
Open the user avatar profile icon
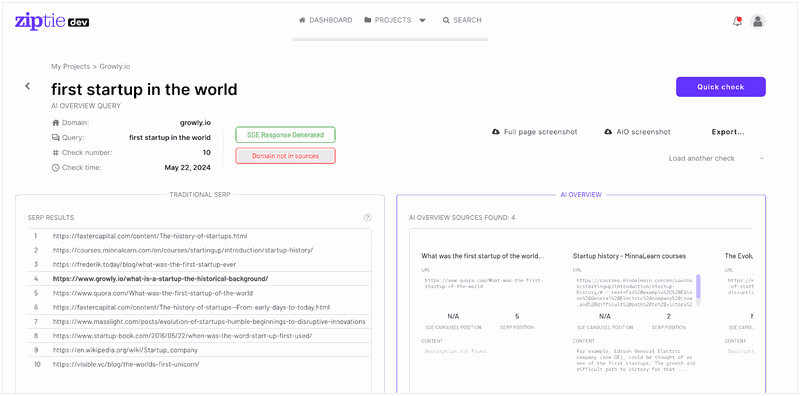pos(758,21)
